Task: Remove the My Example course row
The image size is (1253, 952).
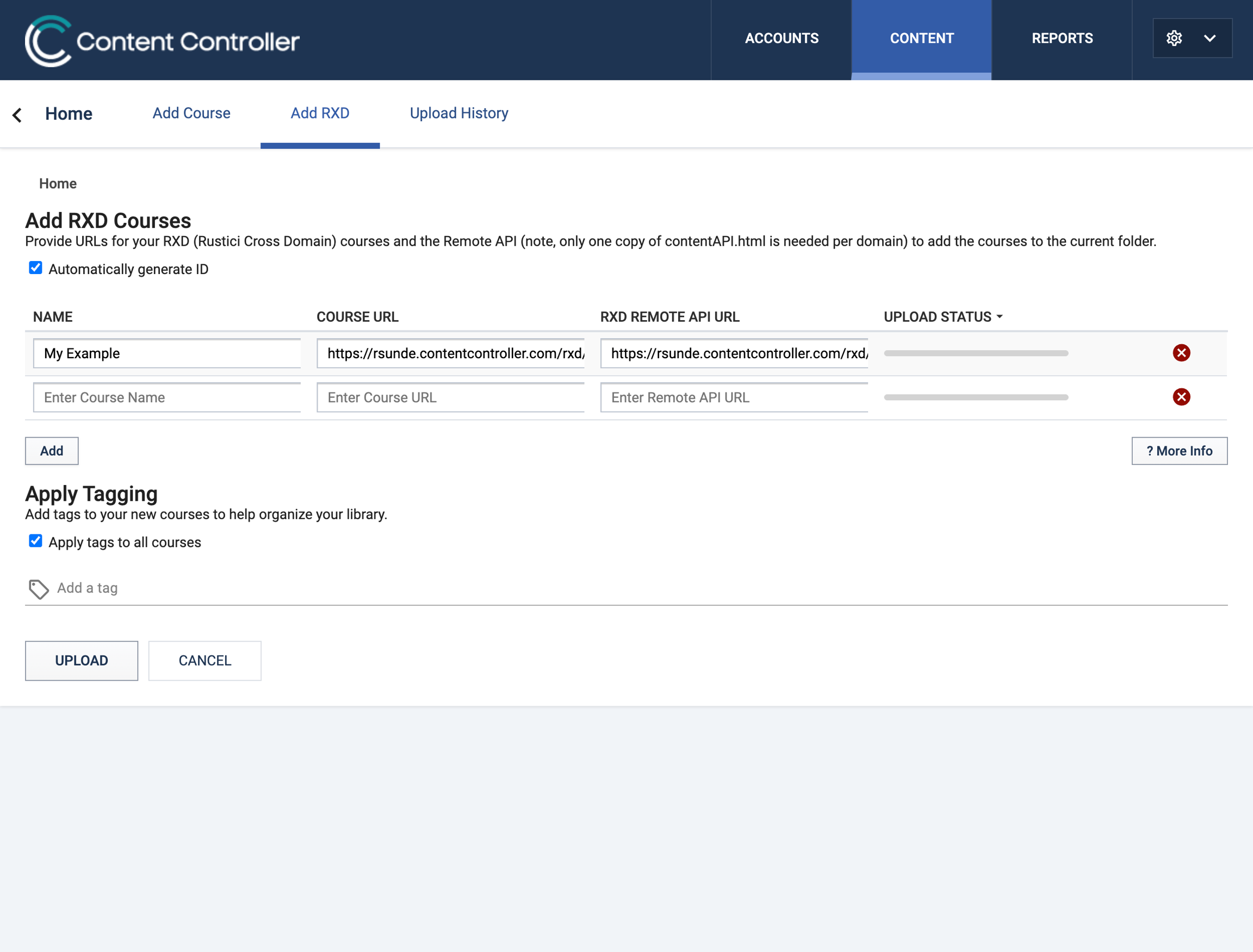Action: pos(1181,353)
